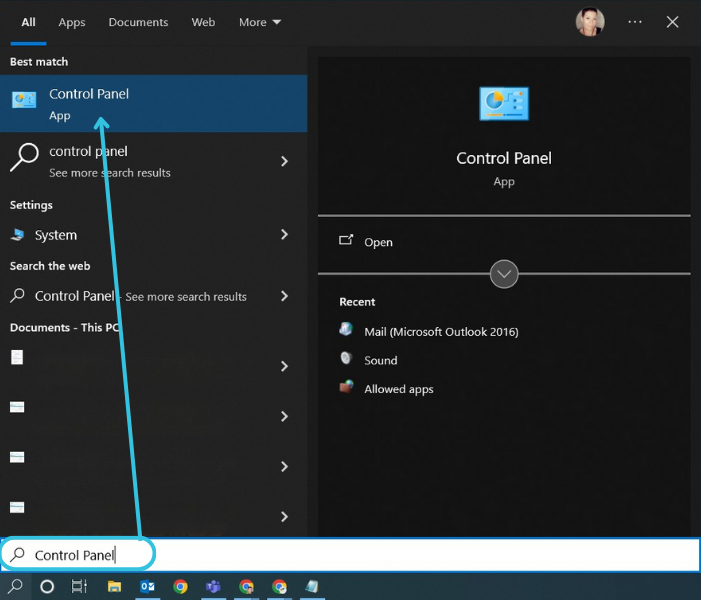The height and width of the screenshot is (600, 701).
Task: Open Microsoft Teams from the taskbar
Action: pyautogui.click(x=213, y=587)
